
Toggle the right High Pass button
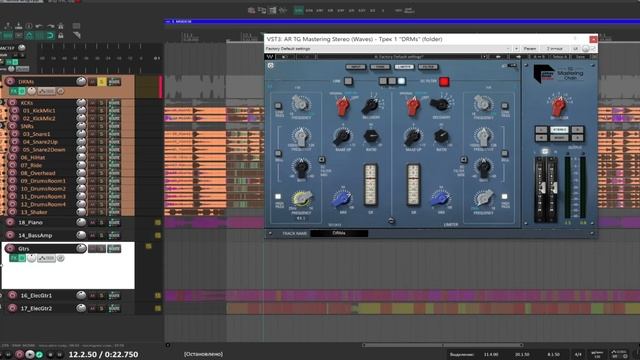pyautogui.click(x=504, y=197)
